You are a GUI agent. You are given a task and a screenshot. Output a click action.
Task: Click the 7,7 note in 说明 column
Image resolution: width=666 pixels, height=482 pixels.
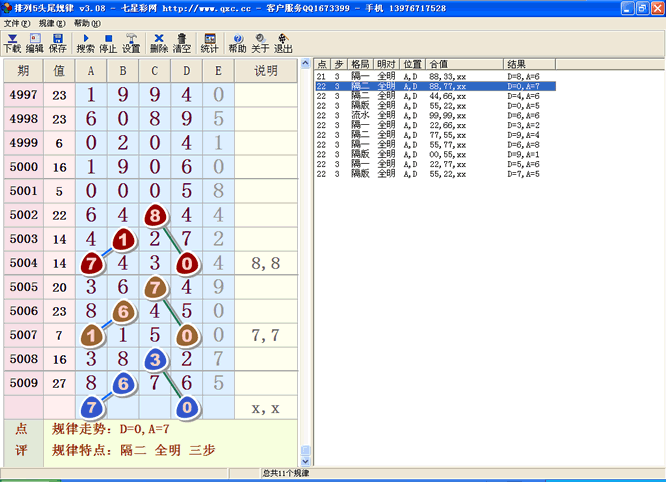pyautogui.click(x=266, y=335)
